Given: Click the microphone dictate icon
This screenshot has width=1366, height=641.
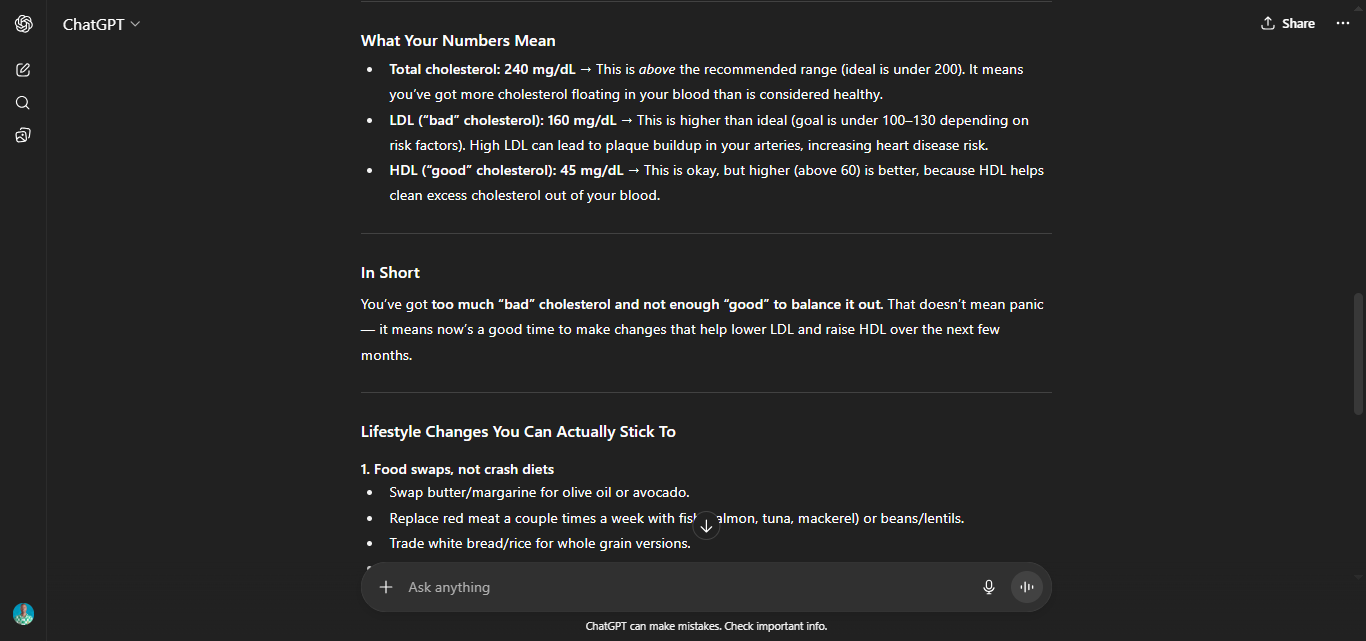Looking at the screenshot, I should 989,587.
